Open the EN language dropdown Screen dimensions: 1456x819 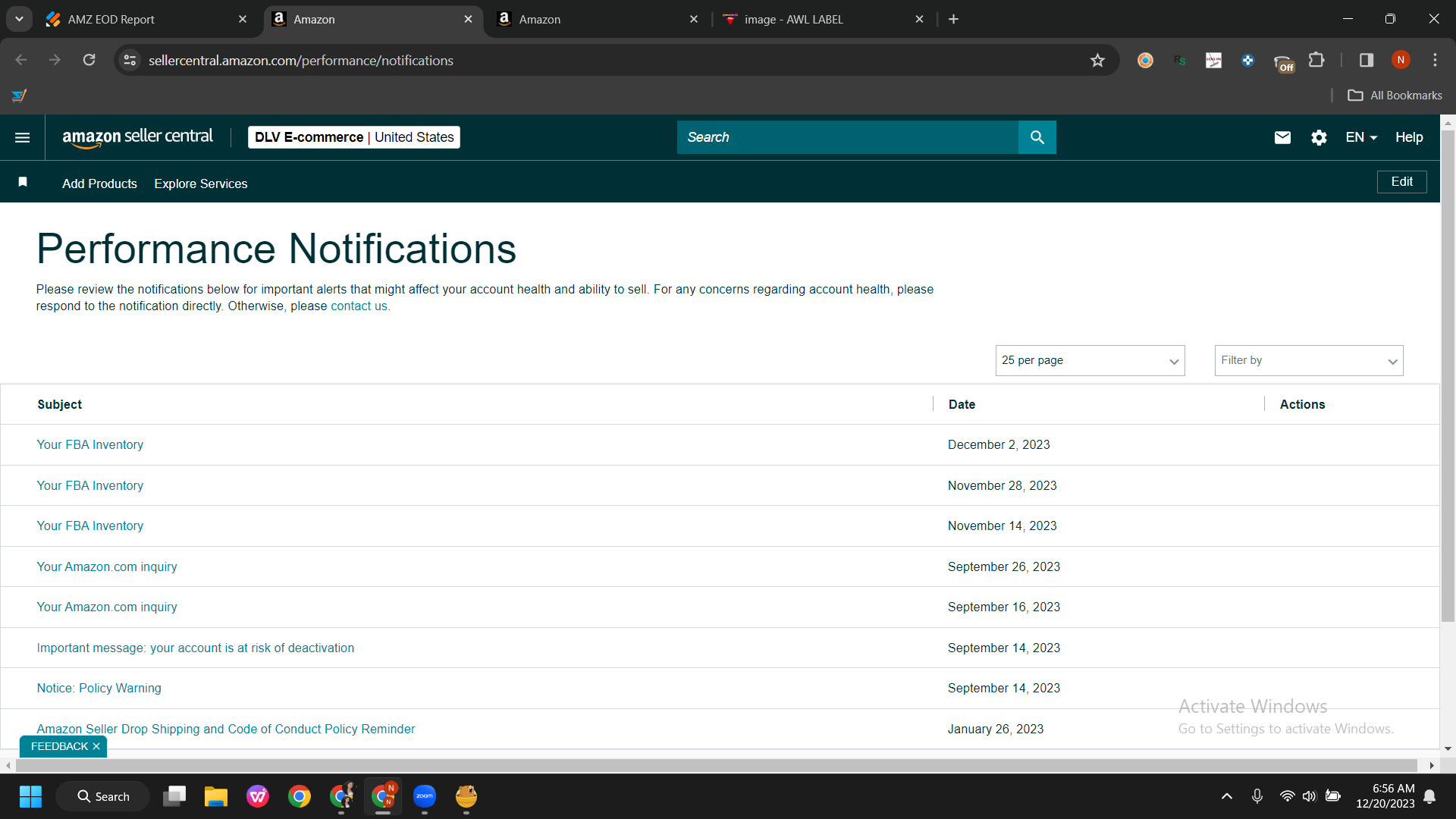coord(1361,137)
